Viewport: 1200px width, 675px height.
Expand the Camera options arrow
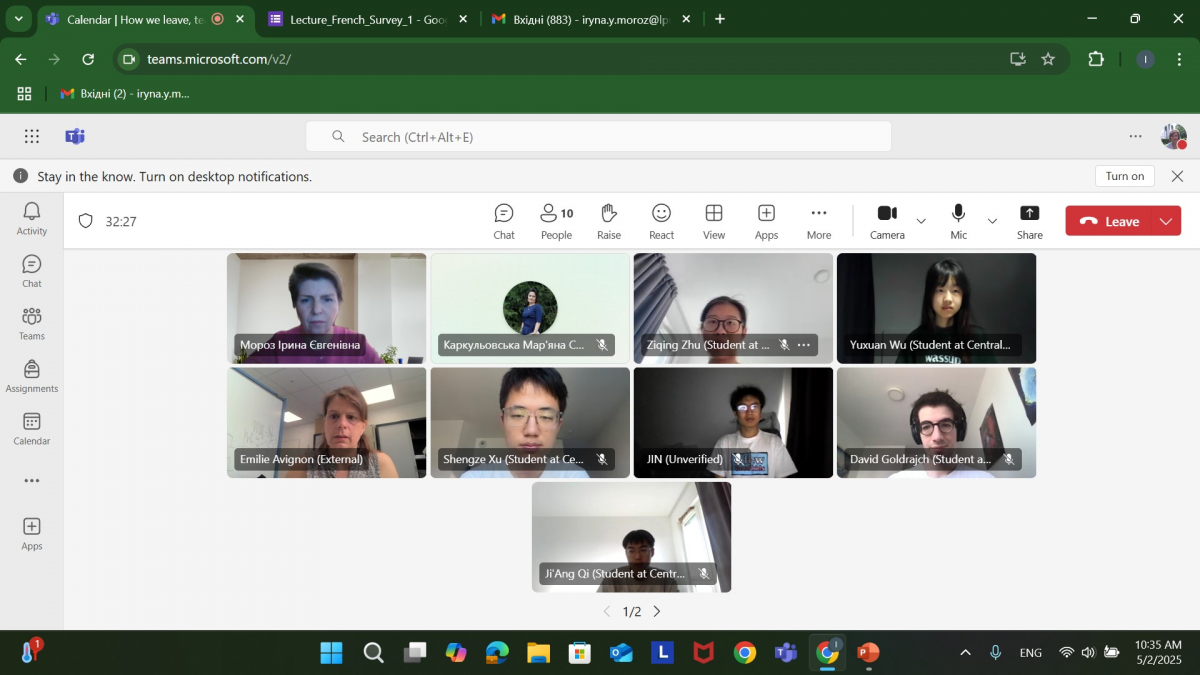pyautogui.click(x=921, y=221)
